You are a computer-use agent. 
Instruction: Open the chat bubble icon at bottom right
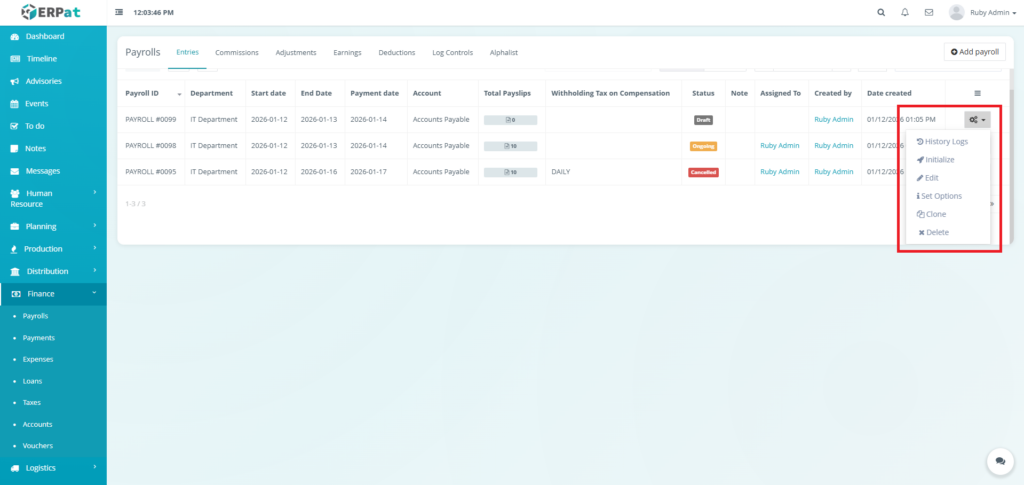point(999,461)
